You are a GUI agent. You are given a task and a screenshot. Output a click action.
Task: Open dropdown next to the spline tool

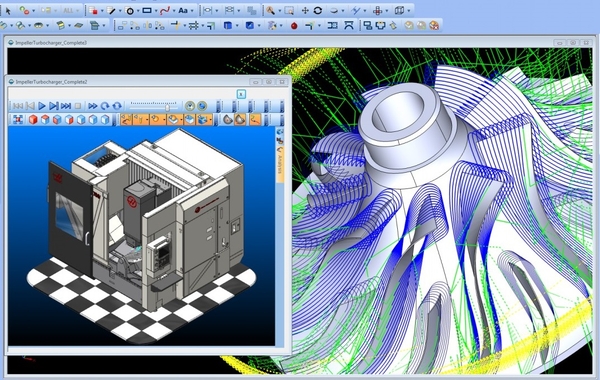click(174, 11)
